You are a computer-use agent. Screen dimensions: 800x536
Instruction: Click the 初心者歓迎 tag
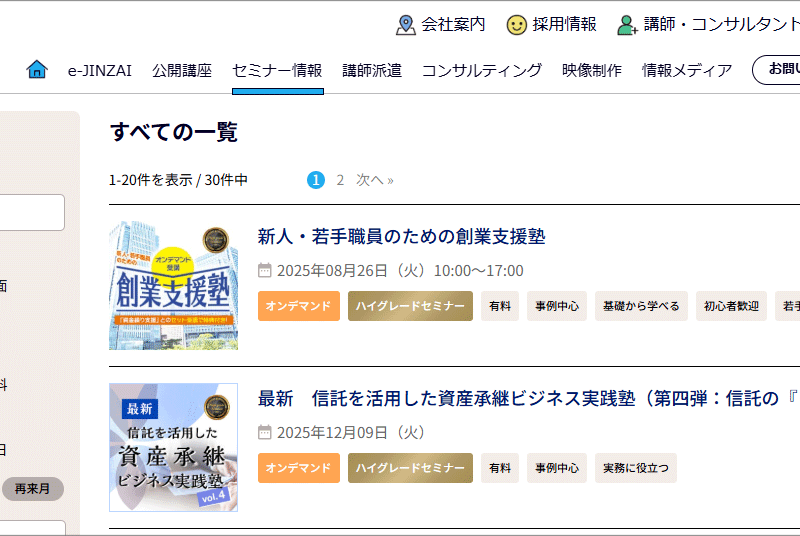click(x=731, y=306)
